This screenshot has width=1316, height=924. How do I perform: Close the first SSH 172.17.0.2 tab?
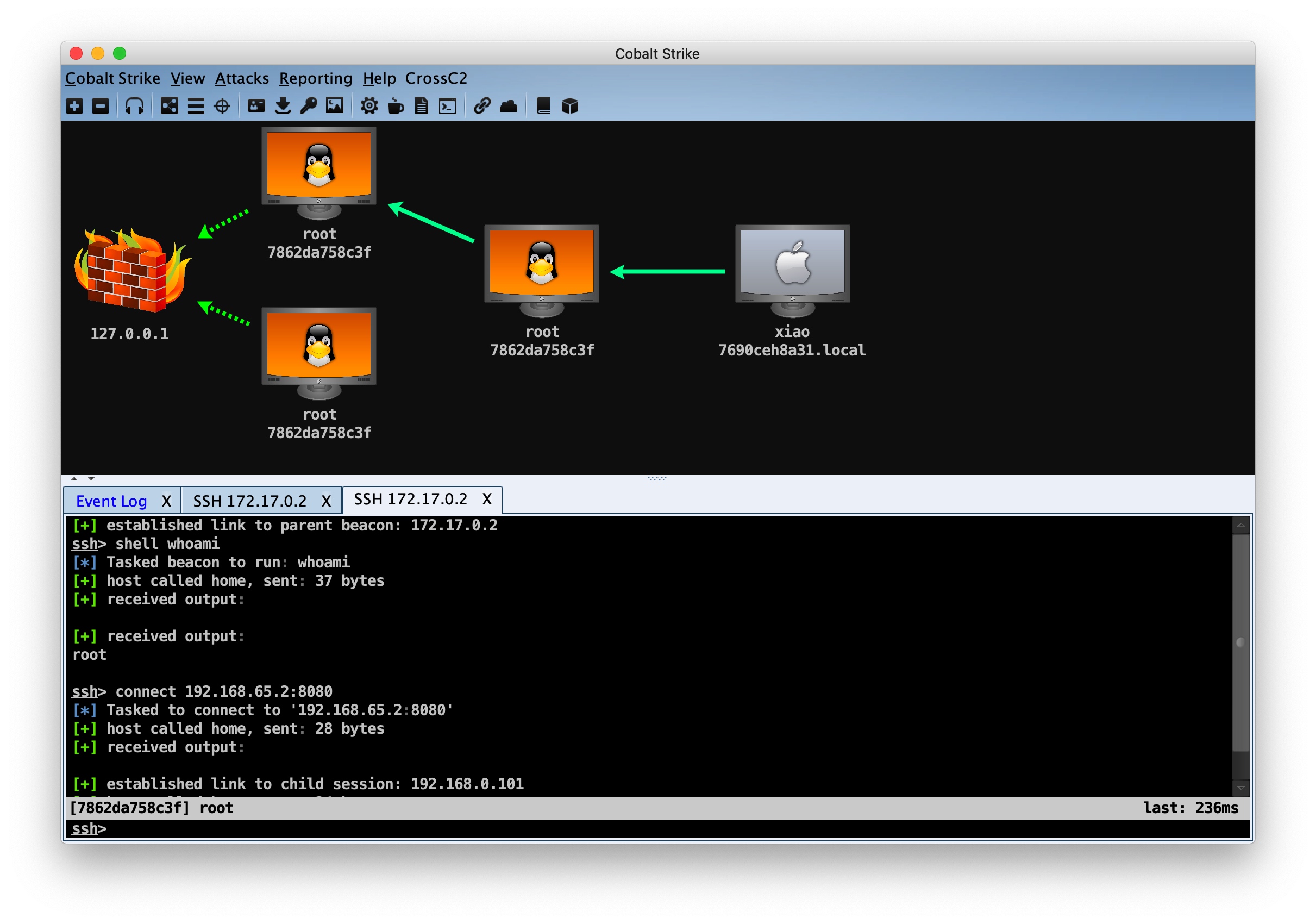pyautogui.click(x=326, y=501)
